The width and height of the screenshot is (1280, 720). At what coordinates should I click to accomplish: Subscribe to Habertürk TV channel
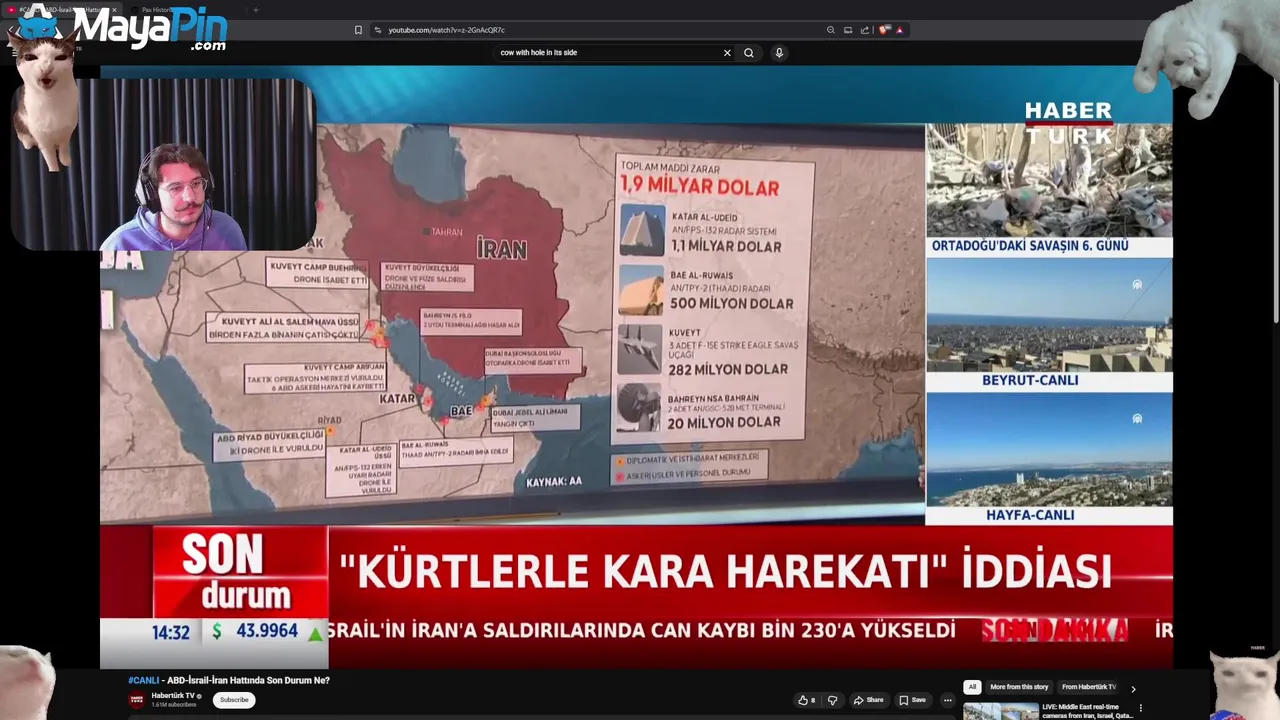[234, 700]
